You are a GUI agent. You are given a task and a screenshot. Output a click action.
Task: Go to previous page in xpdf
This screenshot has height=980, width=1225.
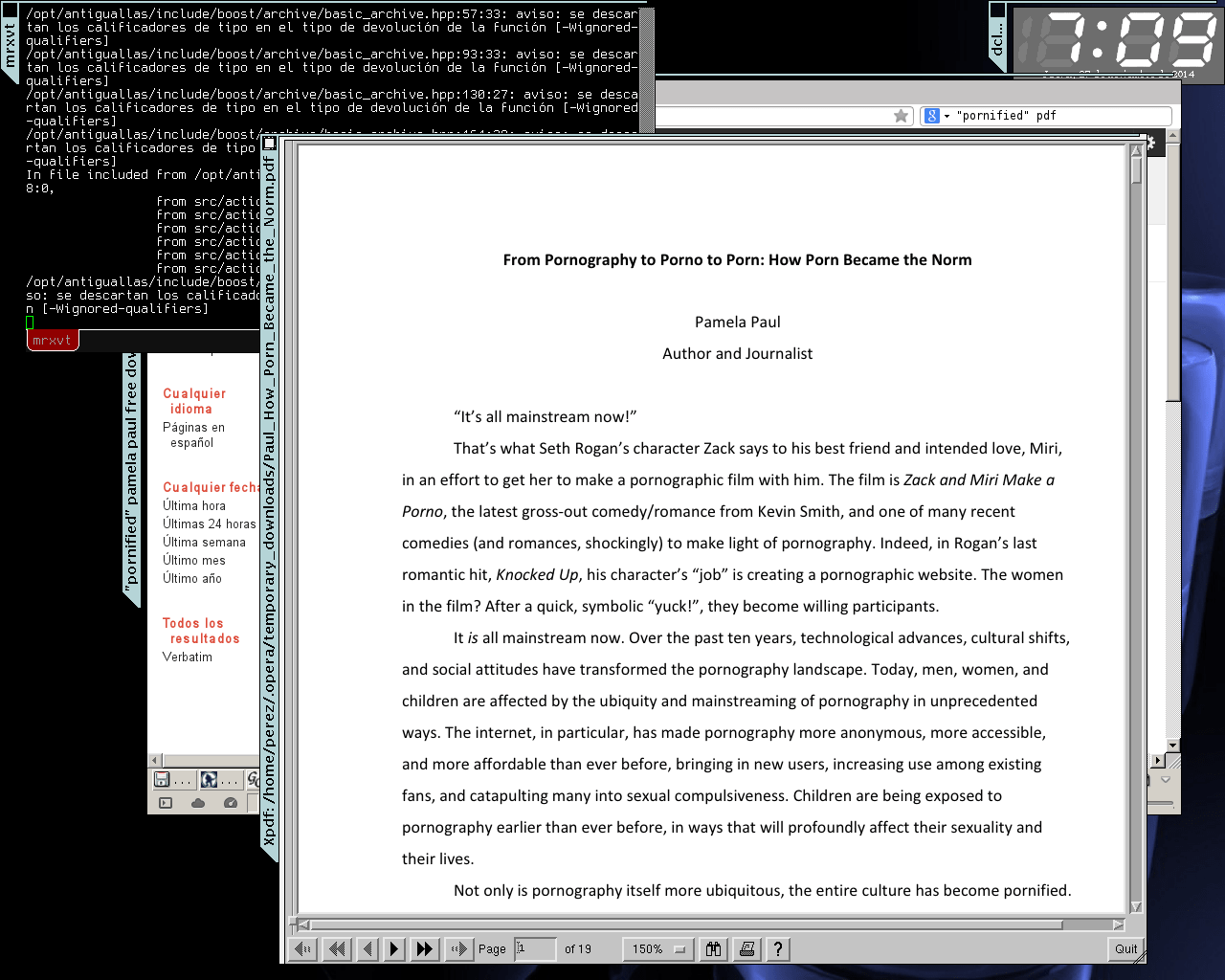(x=367, y=949)
